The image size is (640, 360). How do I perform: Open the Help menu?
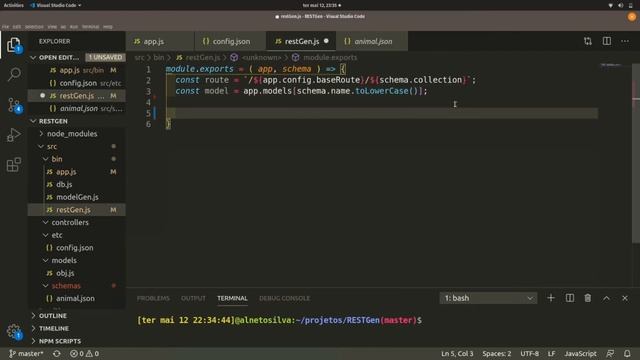click(x=108, y=27)
